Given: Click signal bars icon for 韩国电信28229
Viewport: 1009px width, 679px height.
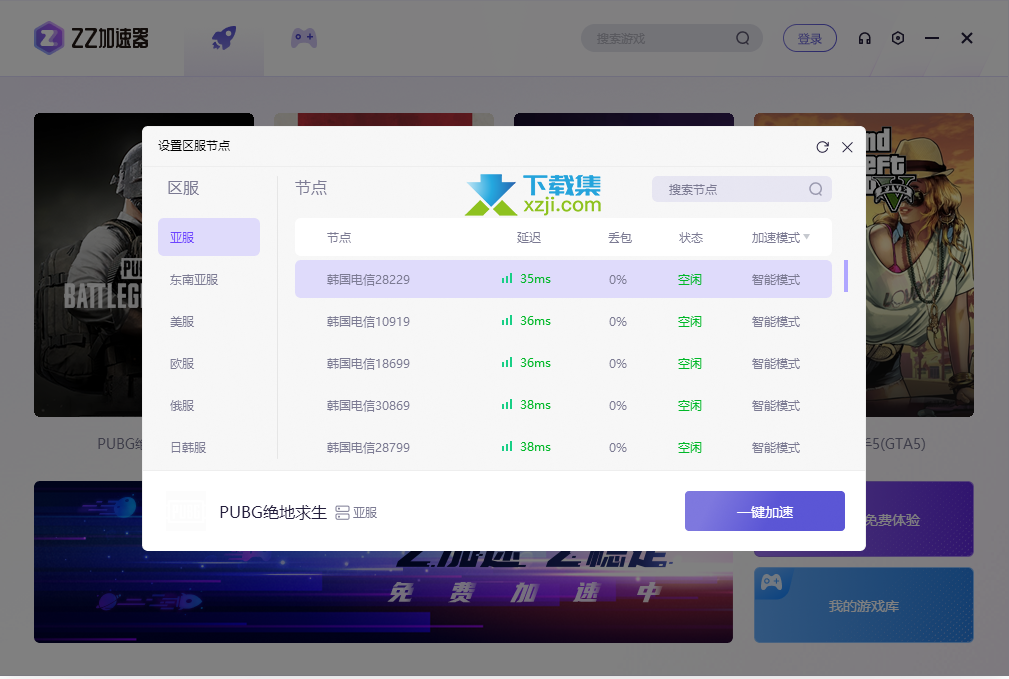Looking at the screenshot, I should click(507, 279).
